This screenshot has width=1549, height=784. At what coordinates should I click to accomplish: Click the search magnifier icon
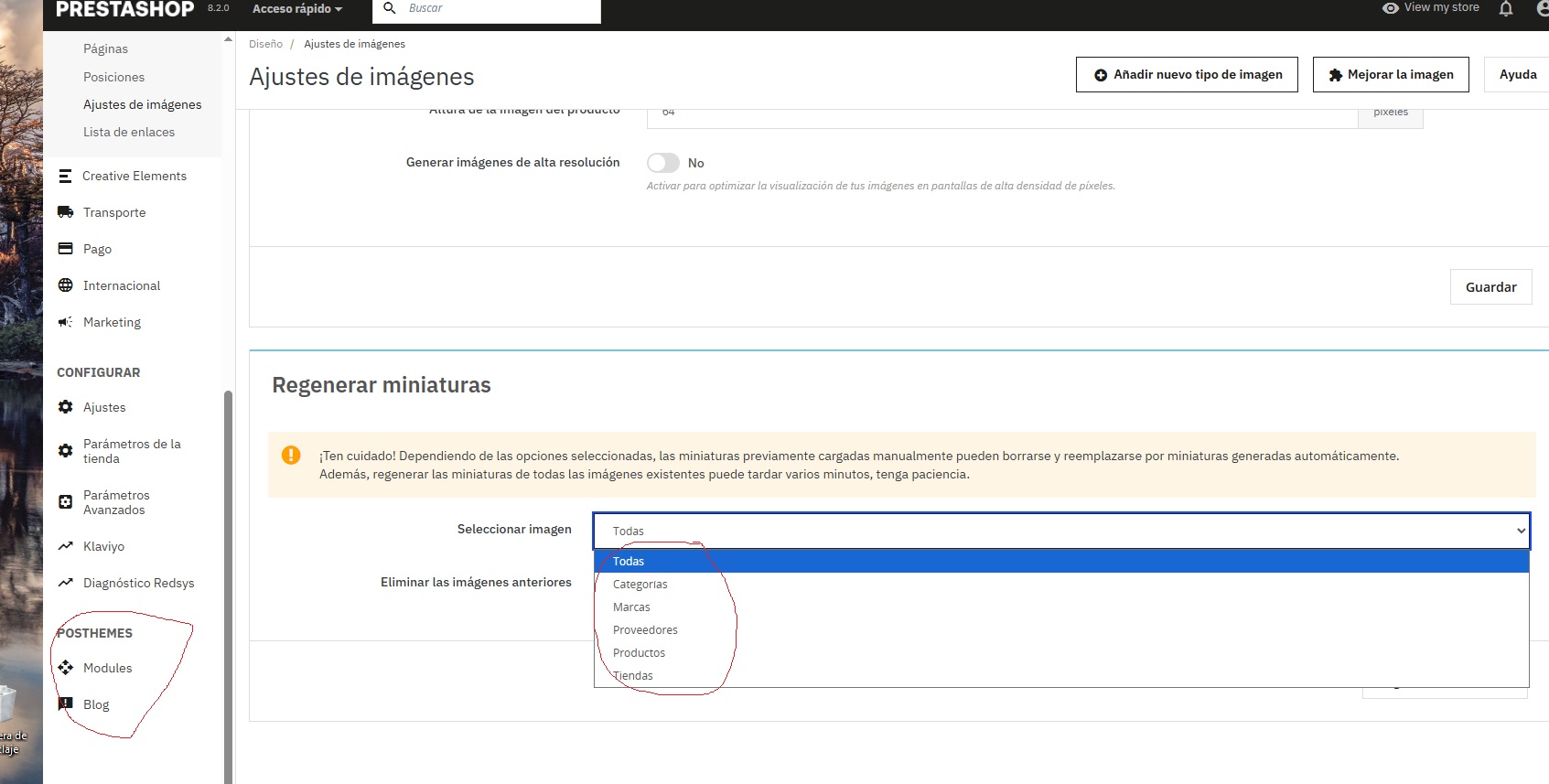(x=390, y=8)
